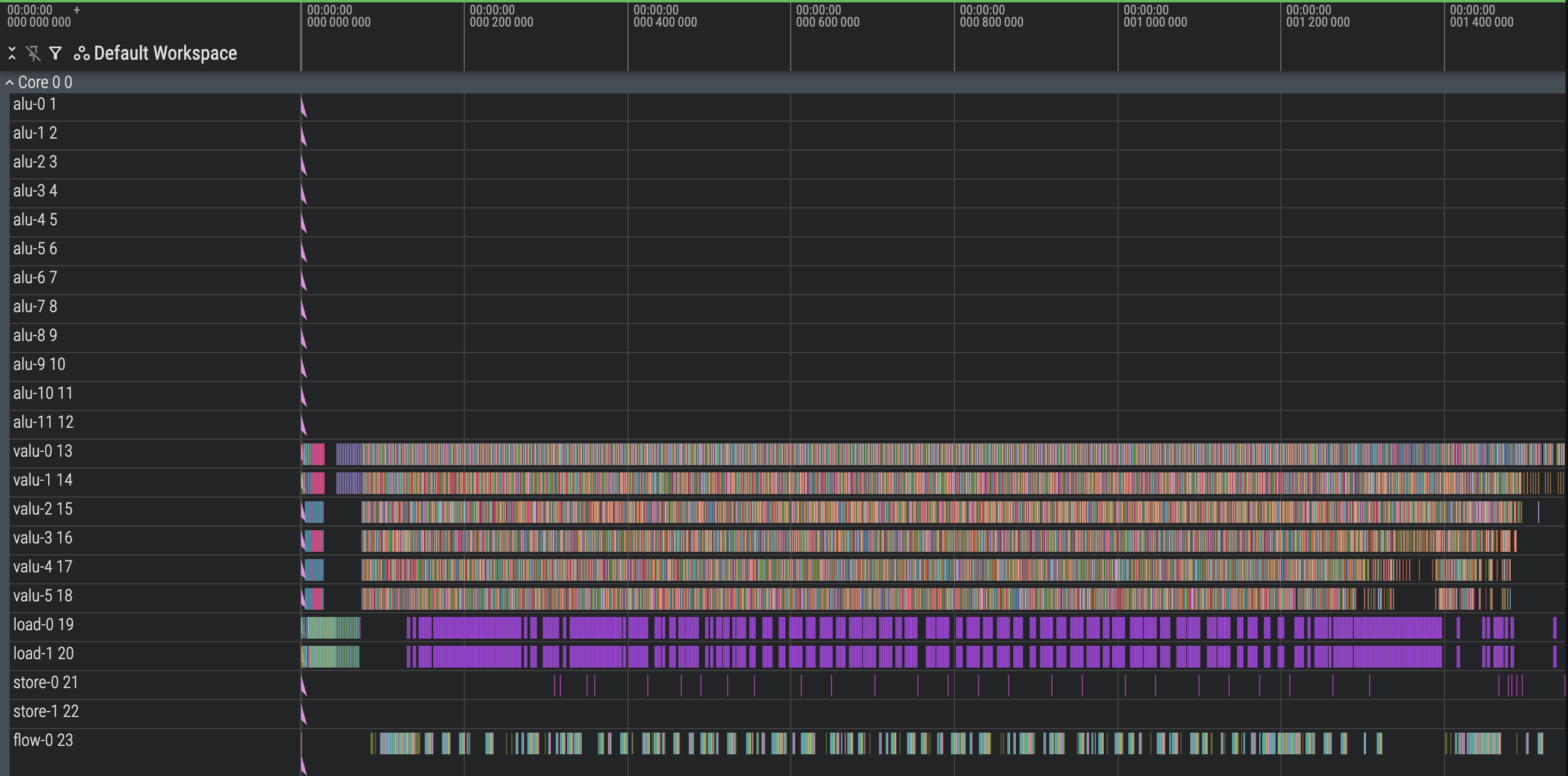
Task: Click the collapse all tracks icon
Action: click(12, 54)
